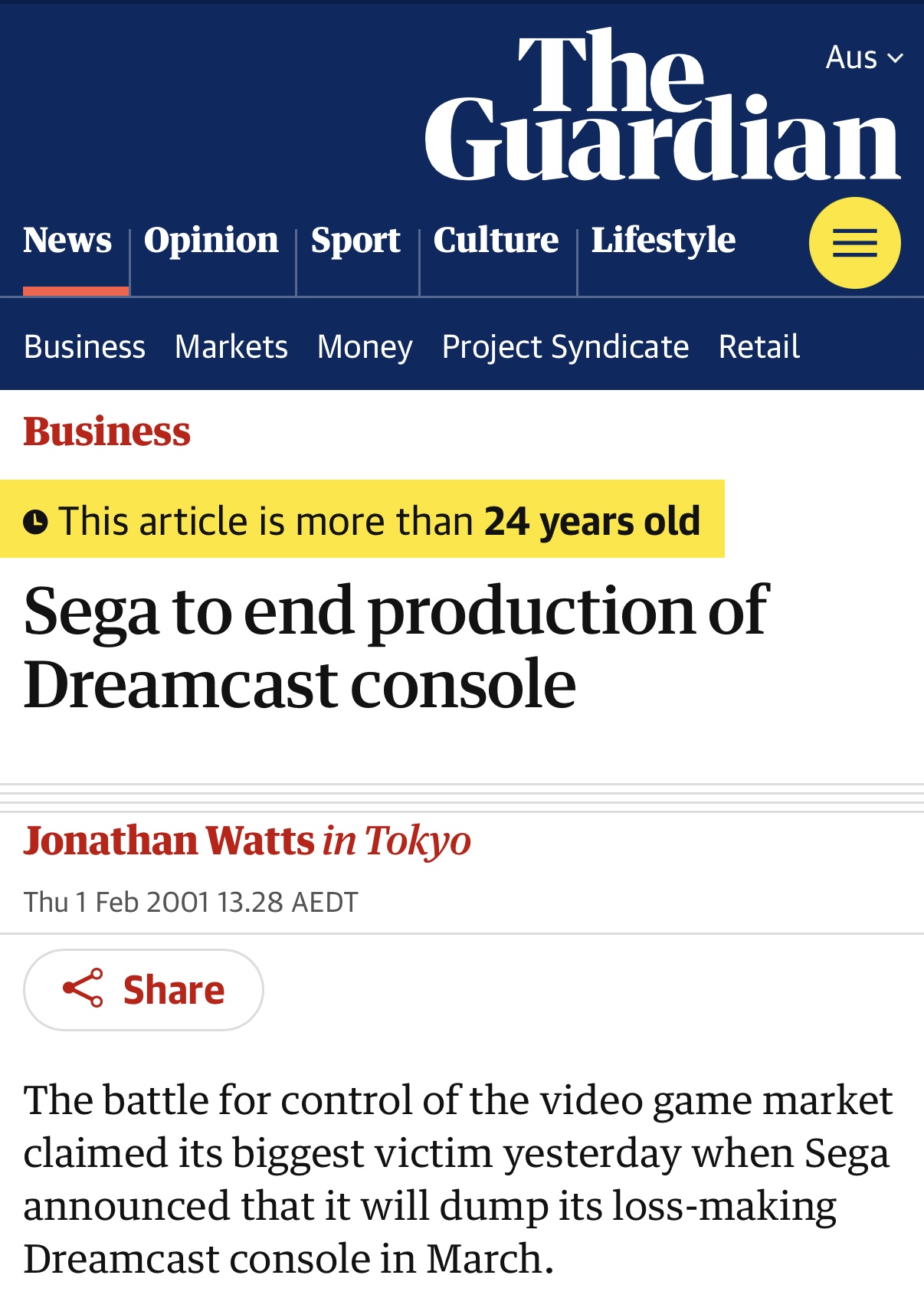
Task: Select the News tab
Action: [67, 240]
